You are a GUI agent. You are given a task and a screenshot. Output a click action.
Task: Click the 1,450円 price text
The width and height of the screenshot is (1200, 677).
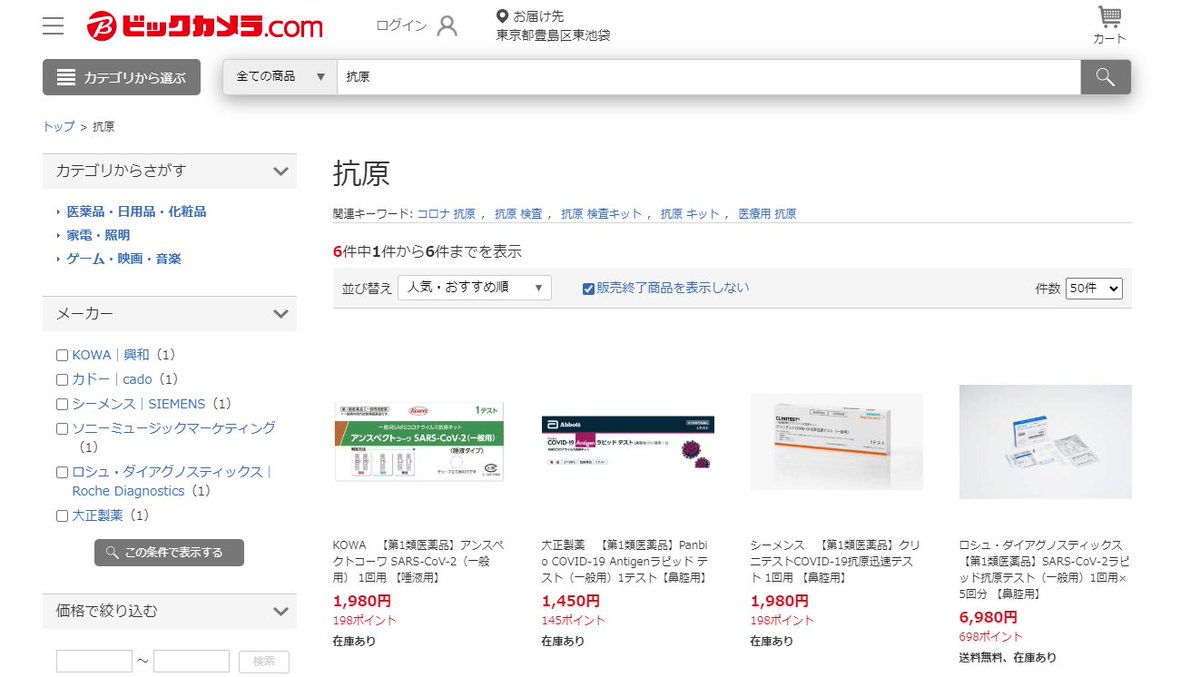(x=571, y=602)
